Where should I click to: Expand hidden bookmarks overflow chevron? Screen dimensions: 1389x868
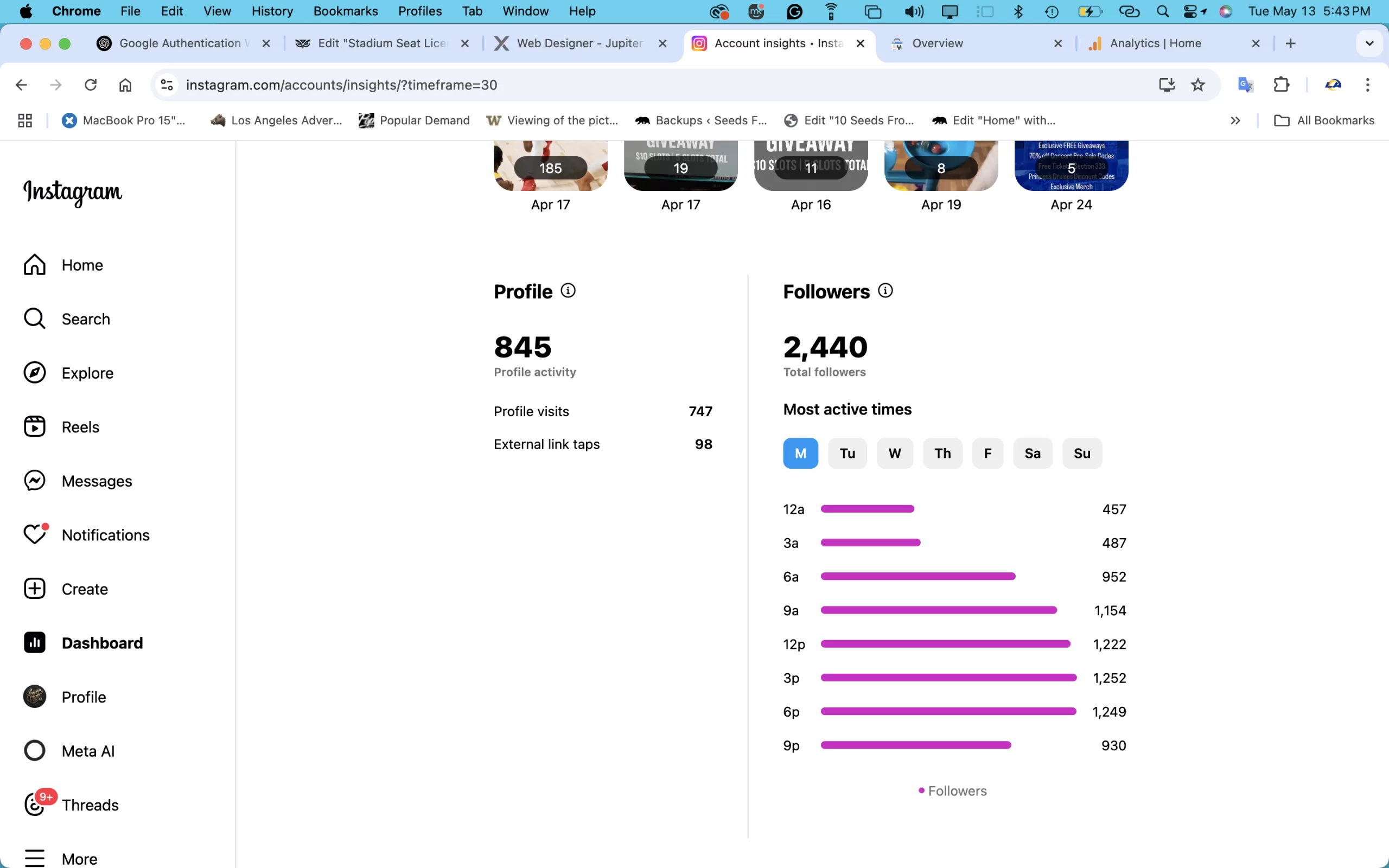point(1235,120)
